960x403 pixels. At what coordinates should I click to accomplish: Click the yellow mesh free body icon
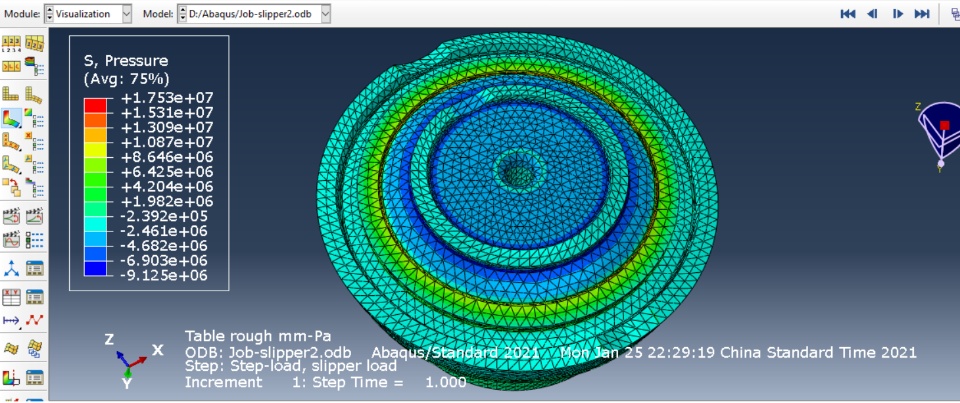pos(12,349)
